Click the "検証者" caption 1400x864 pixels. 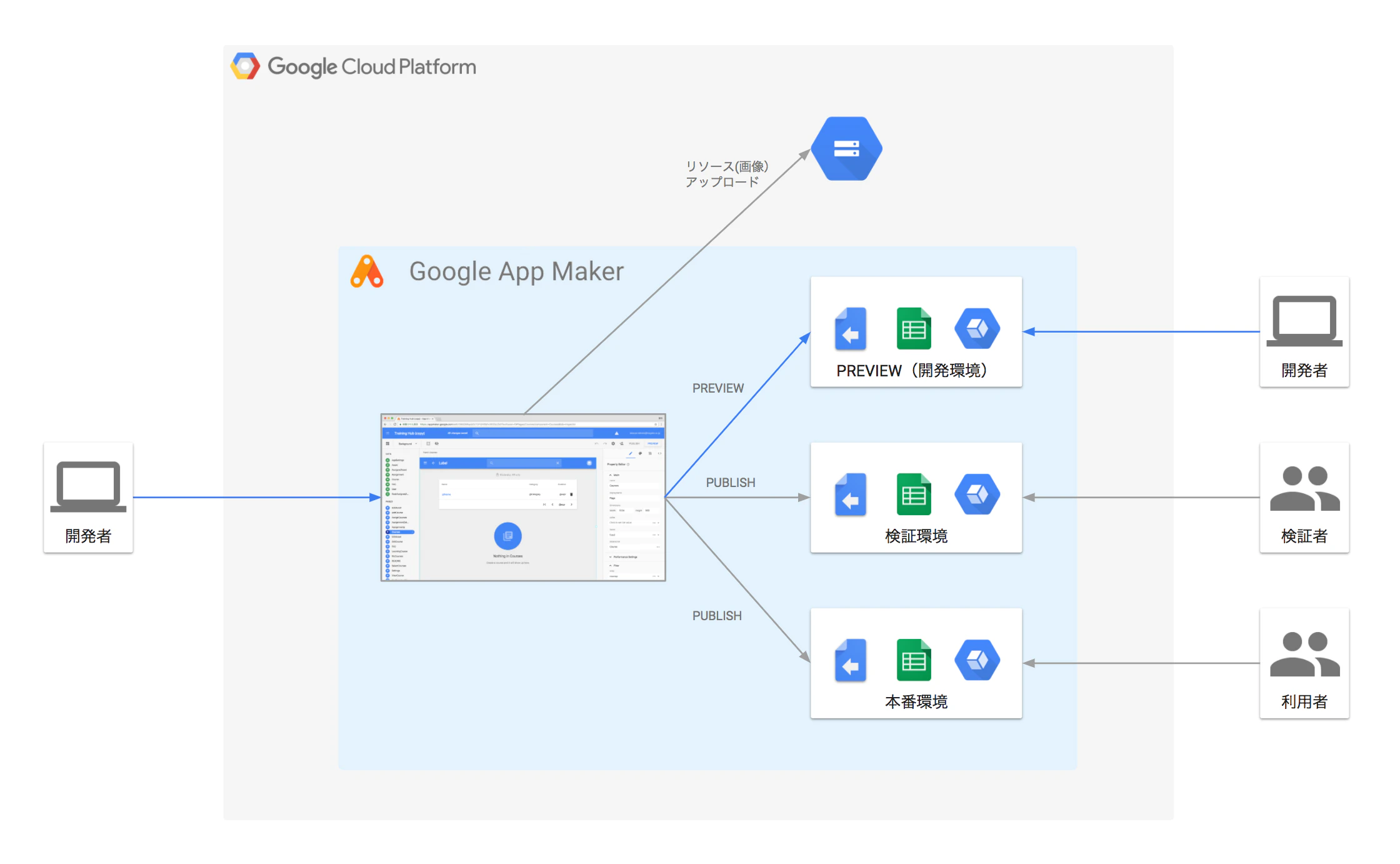1304,536
